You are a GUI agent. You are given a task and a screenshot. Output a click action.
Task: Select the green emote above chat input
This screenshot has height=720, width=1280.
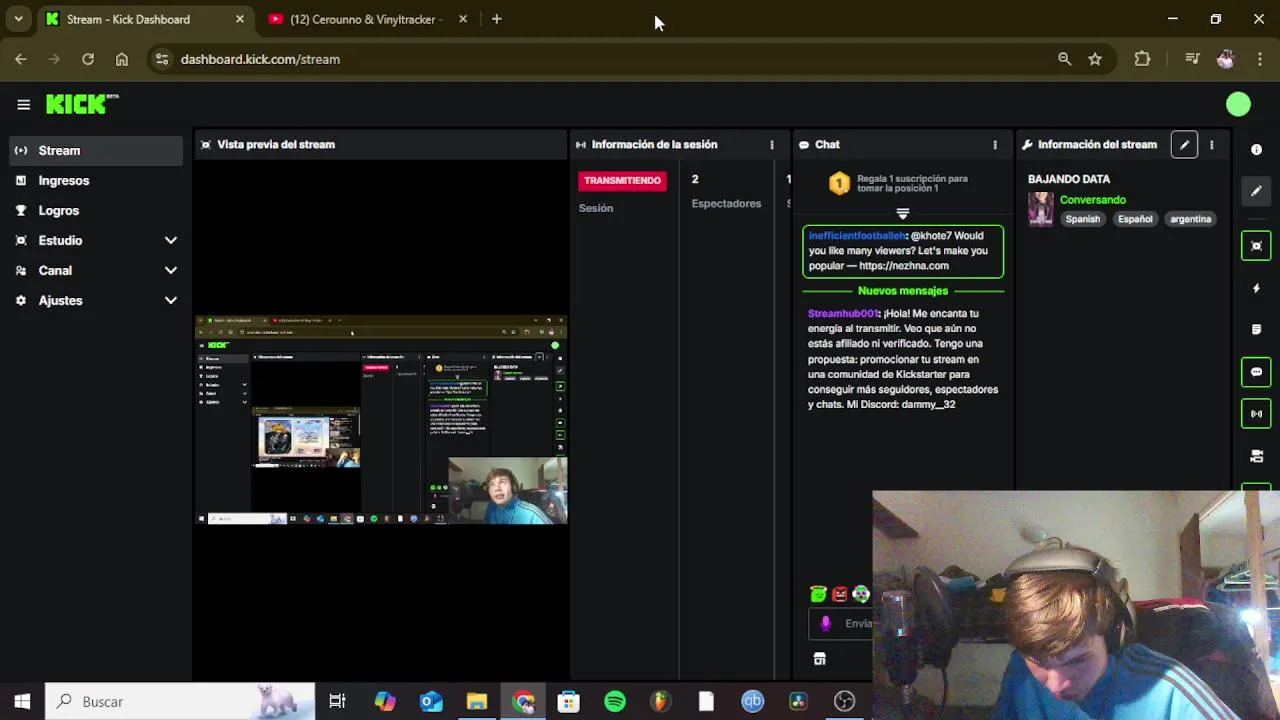click(x=818, y=594)
